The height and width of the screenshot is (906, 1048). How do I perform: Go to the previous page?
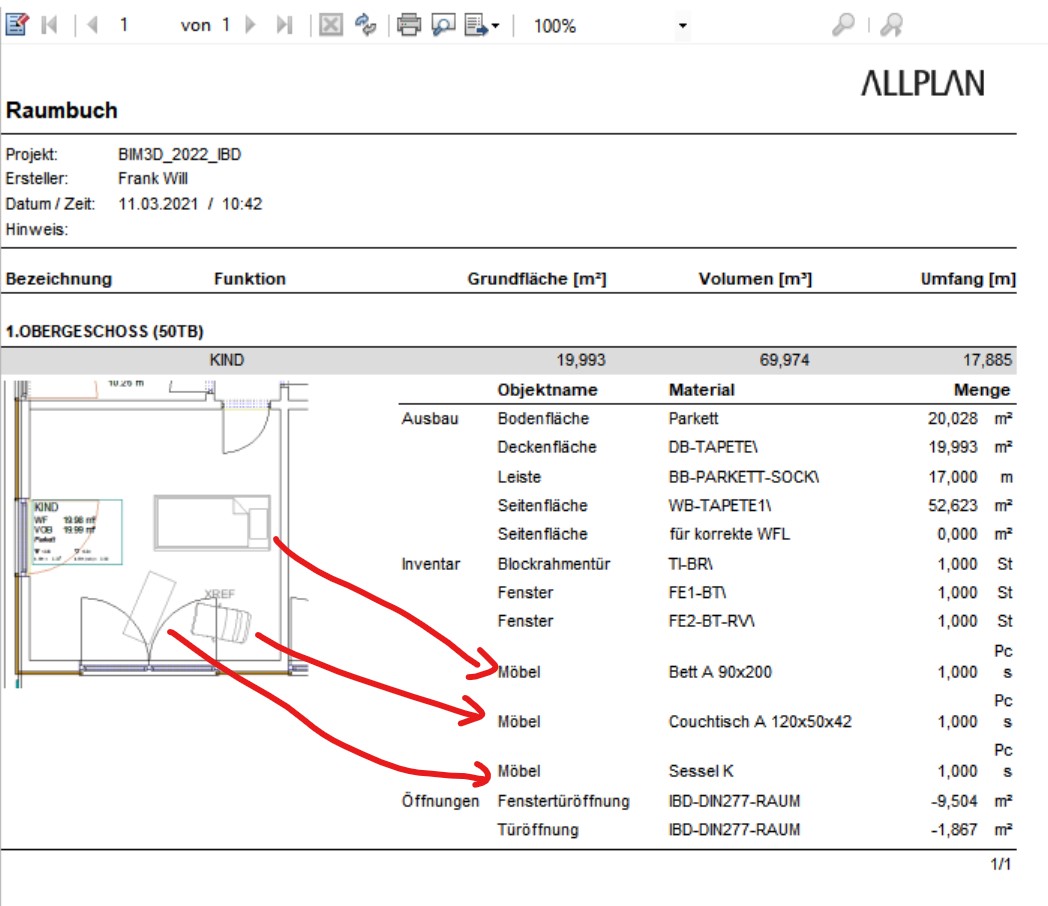coord(92,25)
